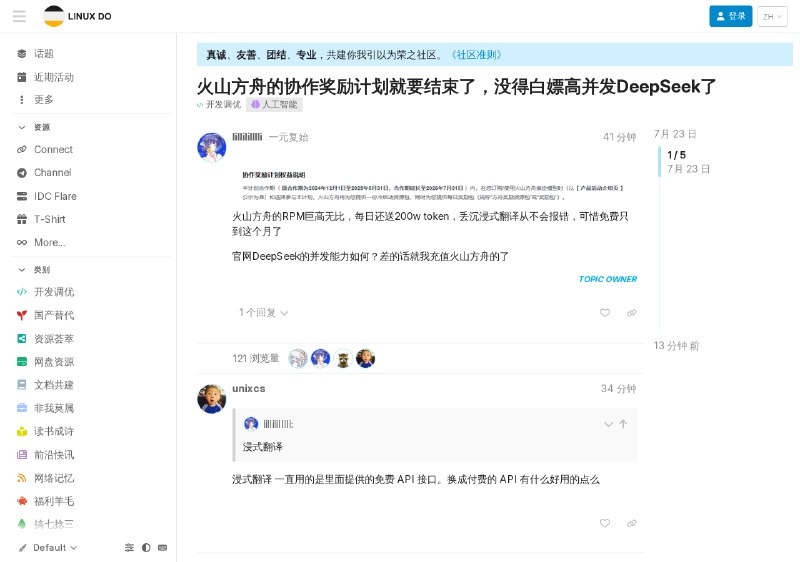Image resolution: width=800 pixels, height=562 pixels.
Task: Click the 登录 login button
Action: [x=731, y=16]
